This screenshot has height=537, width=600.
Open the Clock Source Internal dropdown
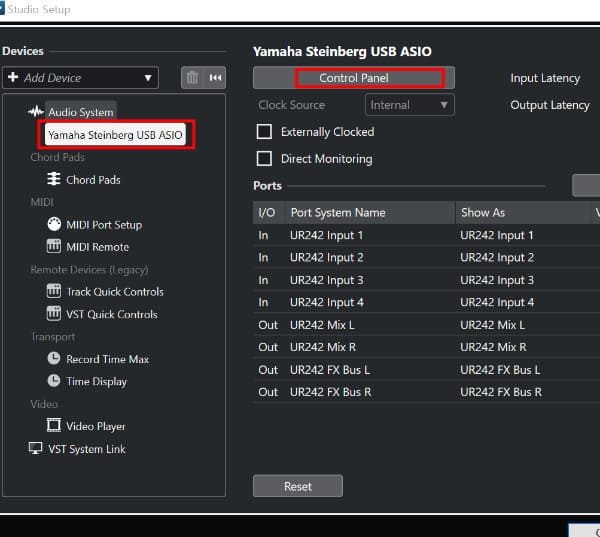(409, 105)
